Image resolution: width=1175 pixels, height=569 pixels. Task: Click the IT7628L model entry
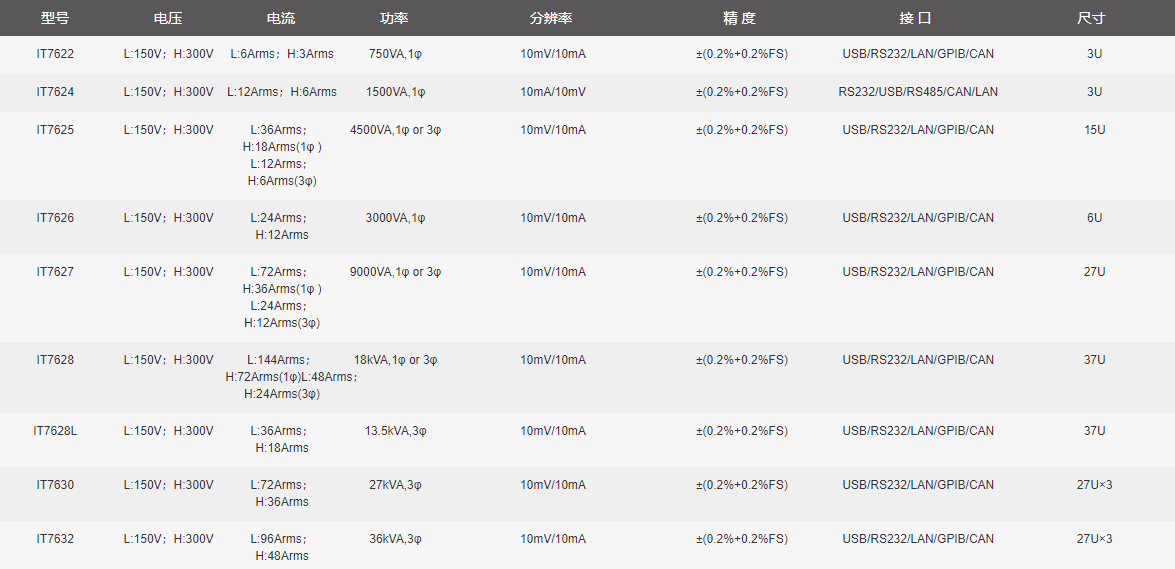click(x=55, y=431)
